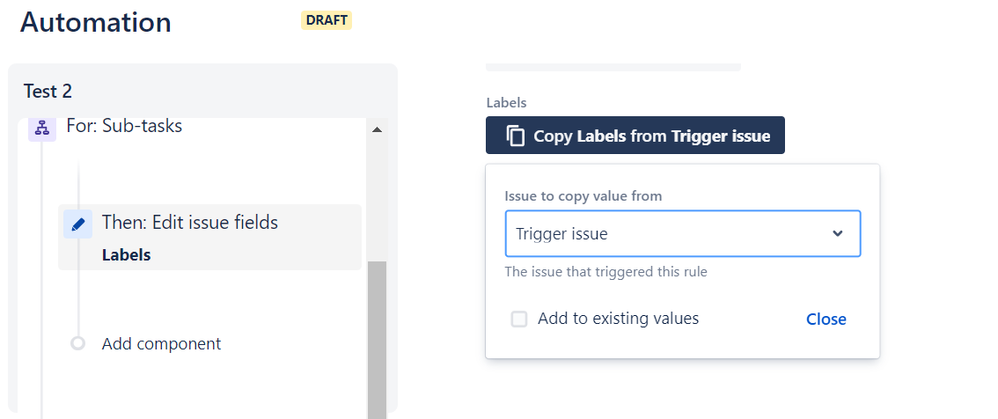Click Add component link

pos(161,344)
